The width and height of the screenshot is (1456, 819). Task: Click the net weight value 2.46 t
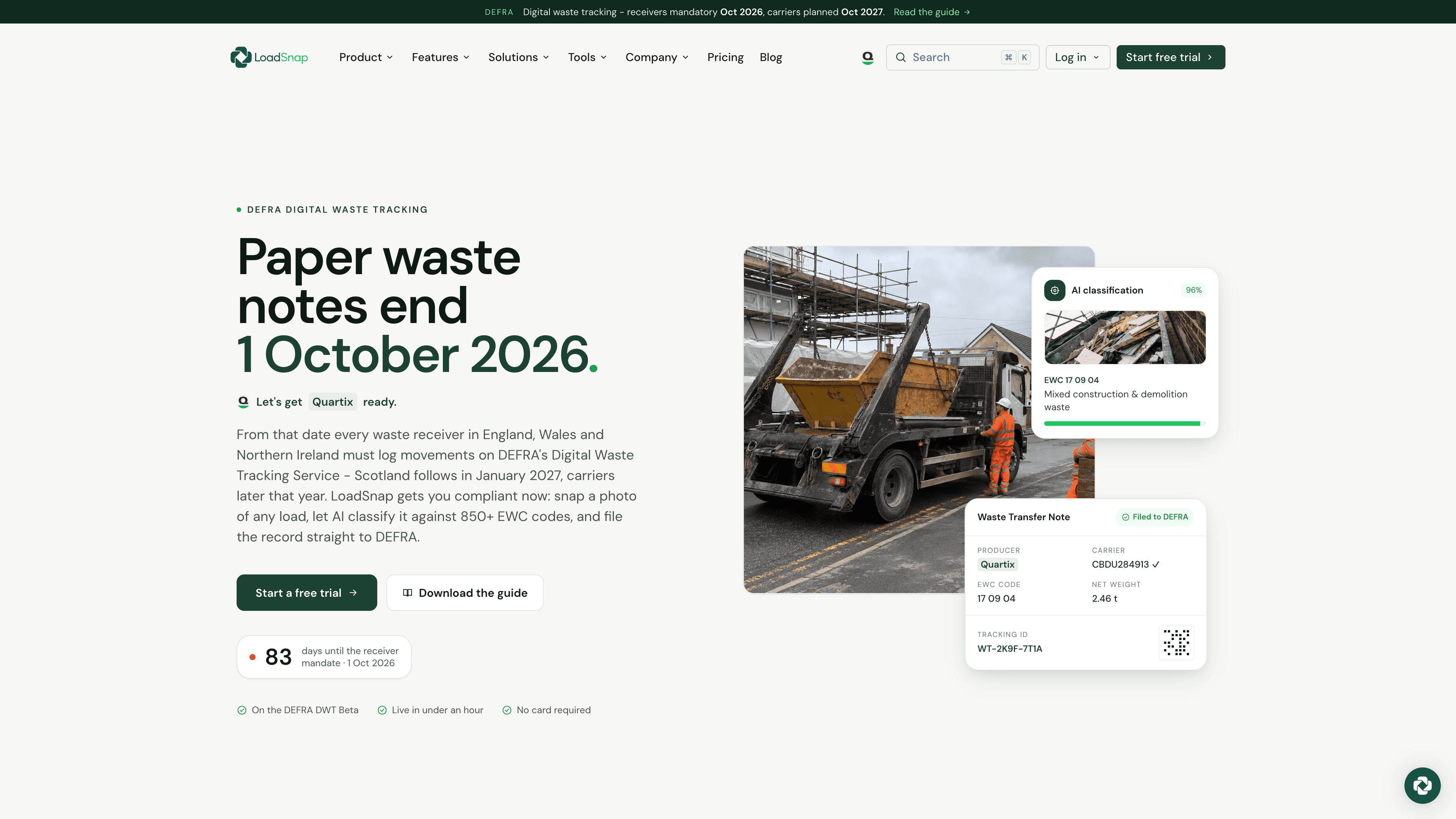coord(1105,598)
